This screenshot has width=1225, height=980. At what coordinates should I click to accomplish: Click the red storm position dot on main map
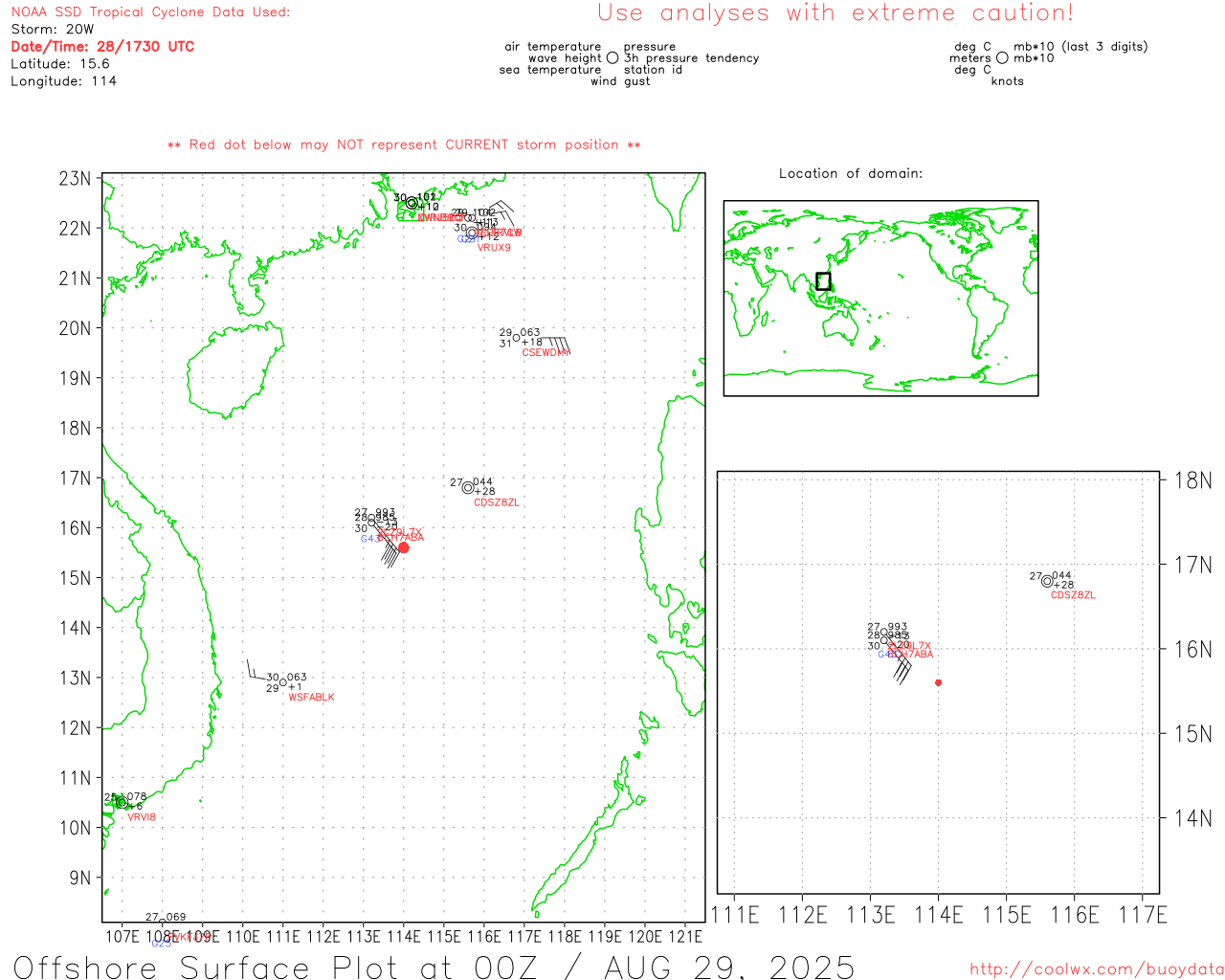coord(403,547)
